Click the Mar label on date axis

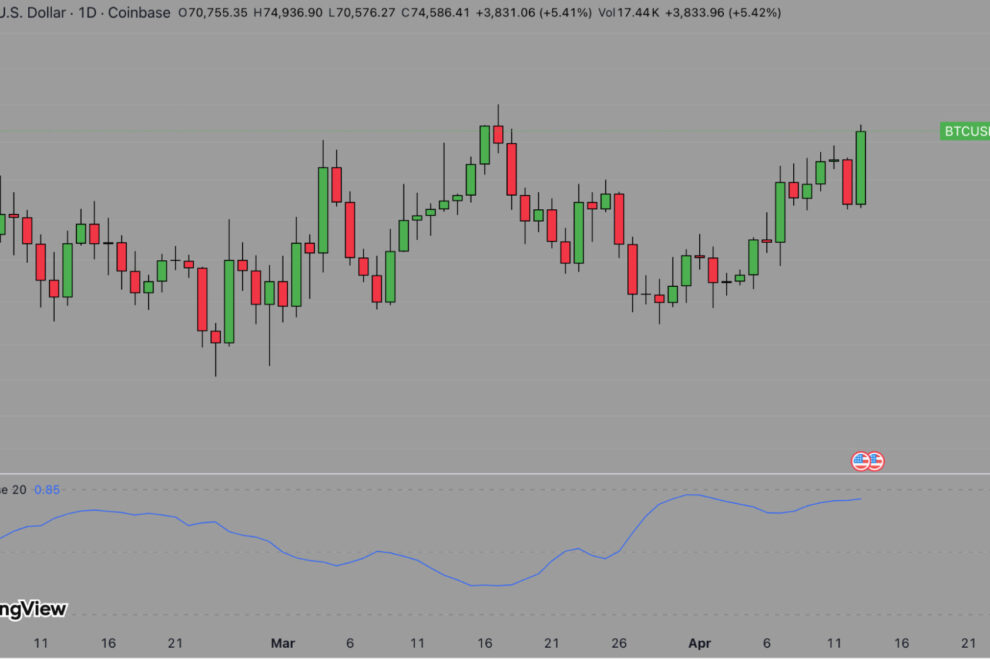(x=283, y=644)
